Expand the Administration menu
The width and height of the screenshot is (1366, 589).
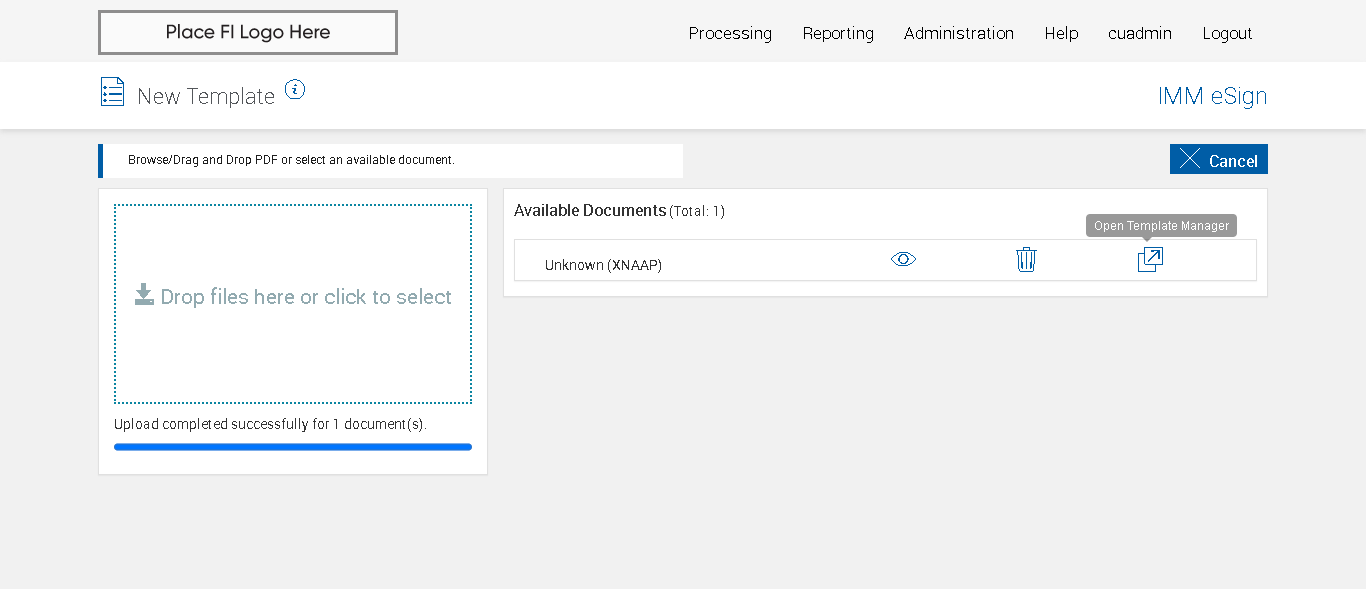point(959,33)
